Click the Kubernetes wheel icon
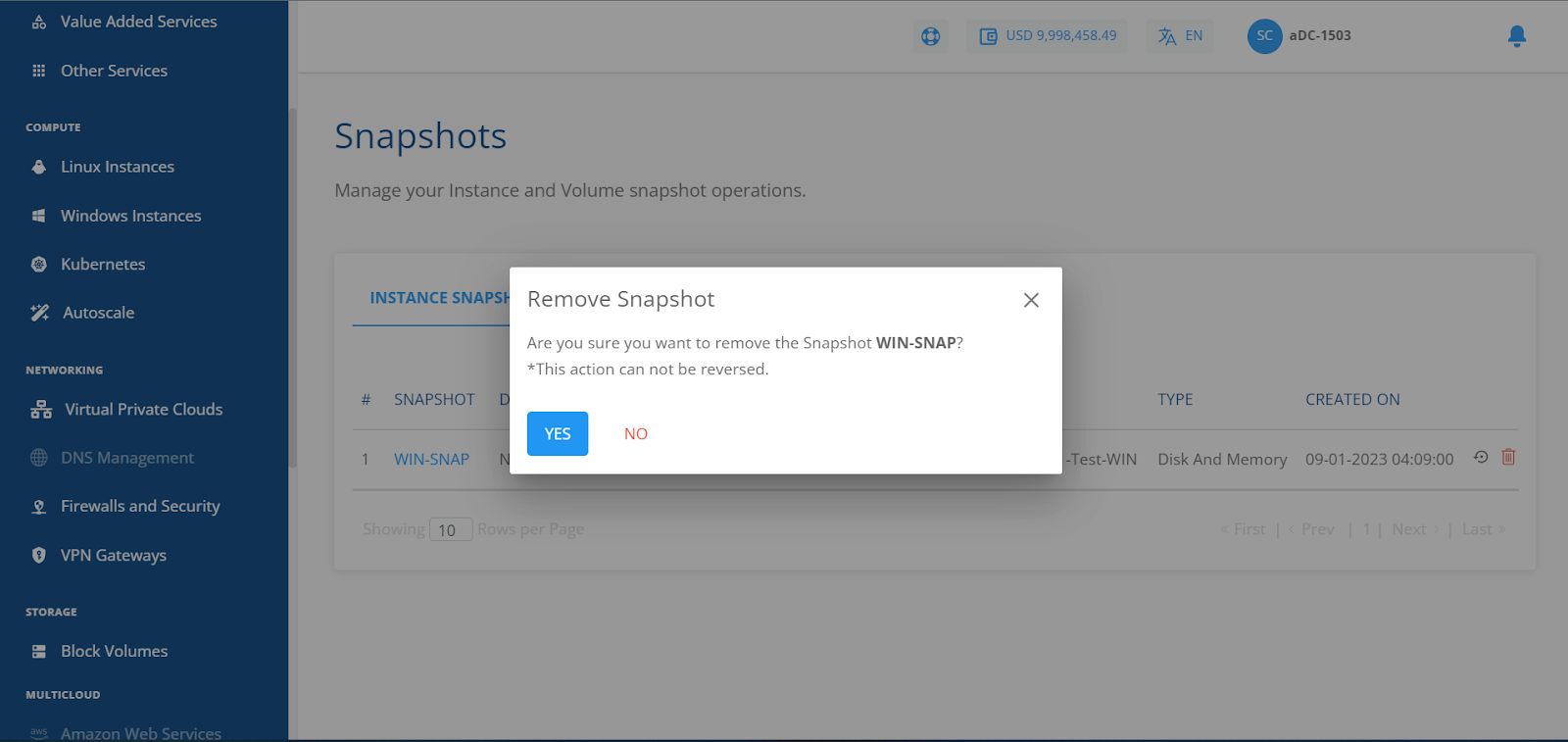The width and height of the screenshot is (1568, 742). coord(39,264)
